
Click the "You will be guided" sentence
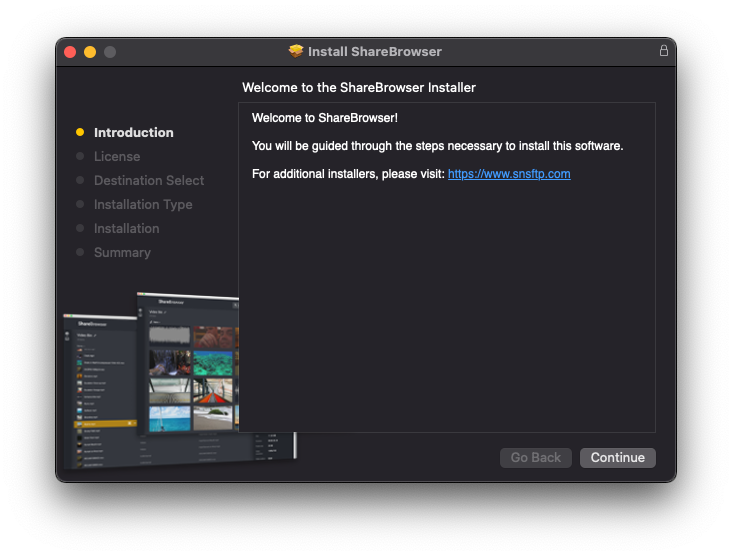[x=437, y=146]
